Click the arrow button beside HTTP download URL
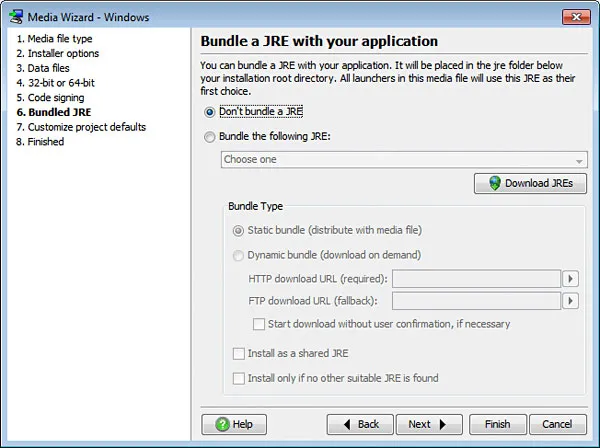Screen dimensions: 600x448 click(x=571, y=279)
